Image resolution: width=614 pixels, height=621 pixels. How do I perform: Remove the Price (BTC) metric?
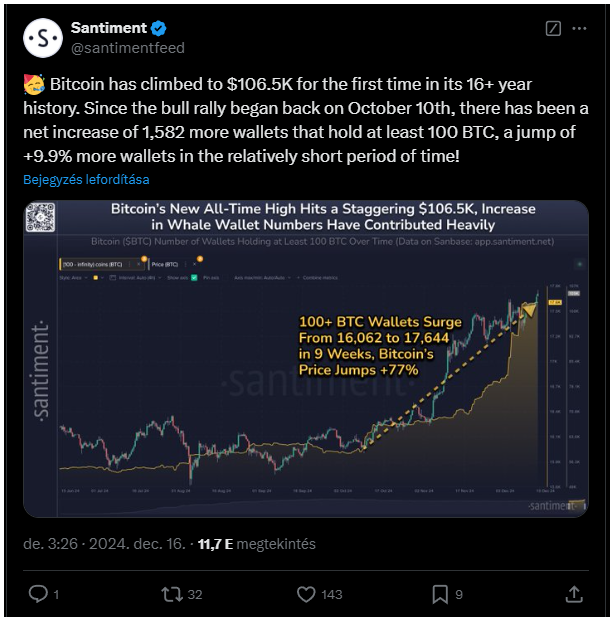pos(194,264)
